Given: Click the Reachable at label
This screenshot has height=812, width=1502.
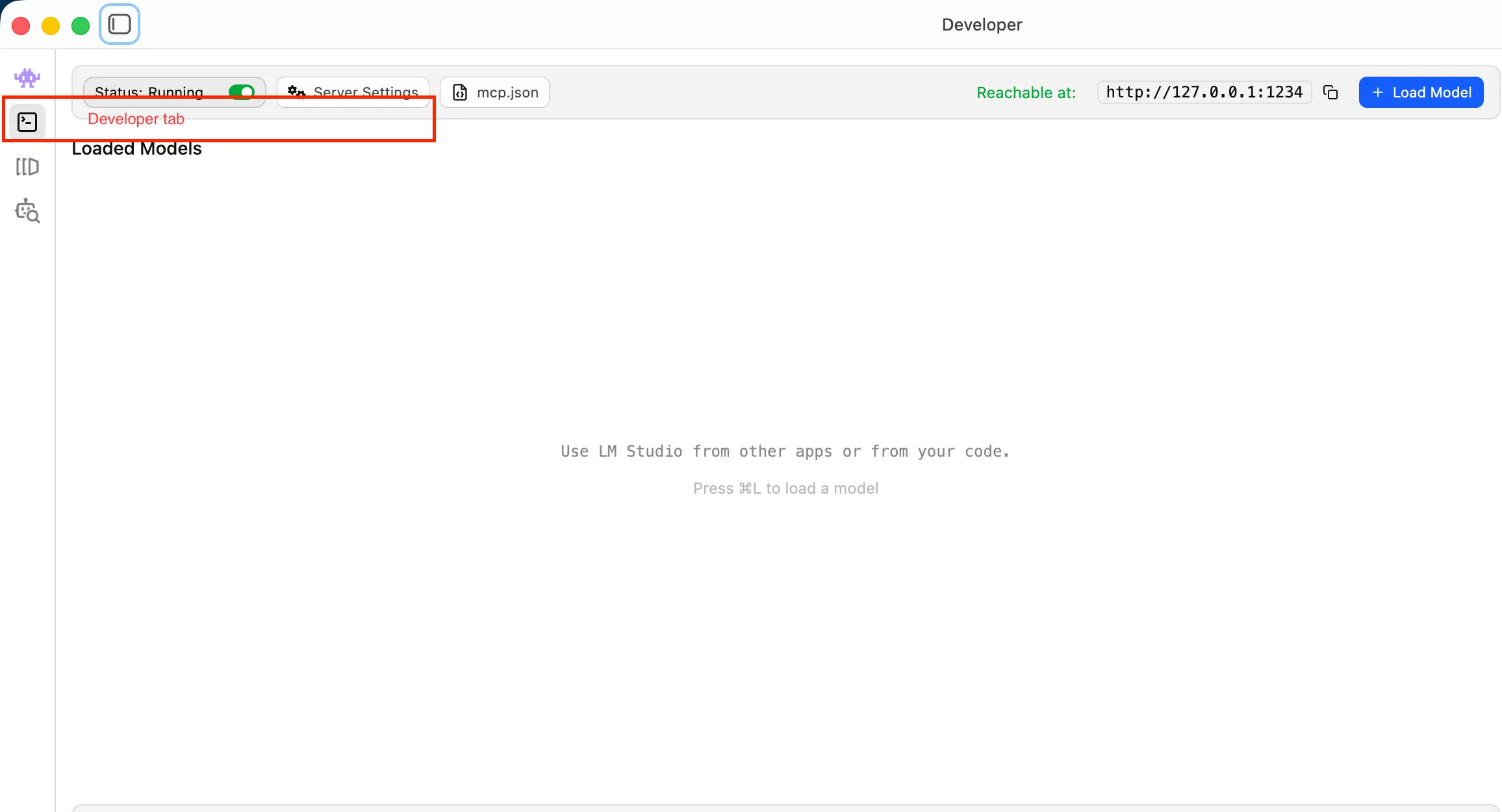Looking at the screenshot, I should coord(1026,93).
